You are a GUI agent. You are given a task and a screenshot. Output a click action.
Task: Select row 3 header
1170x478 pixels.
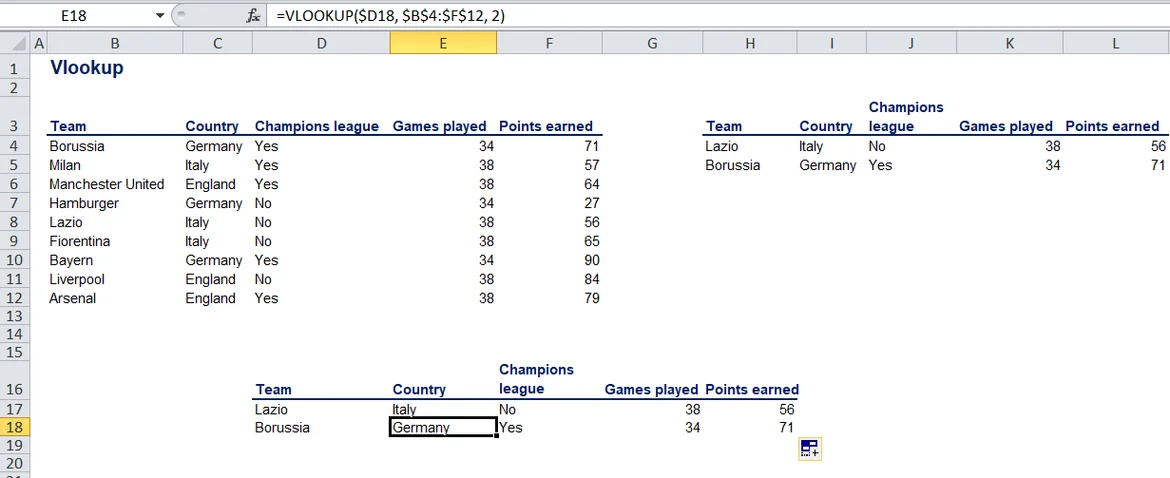(x=14, y=126)
